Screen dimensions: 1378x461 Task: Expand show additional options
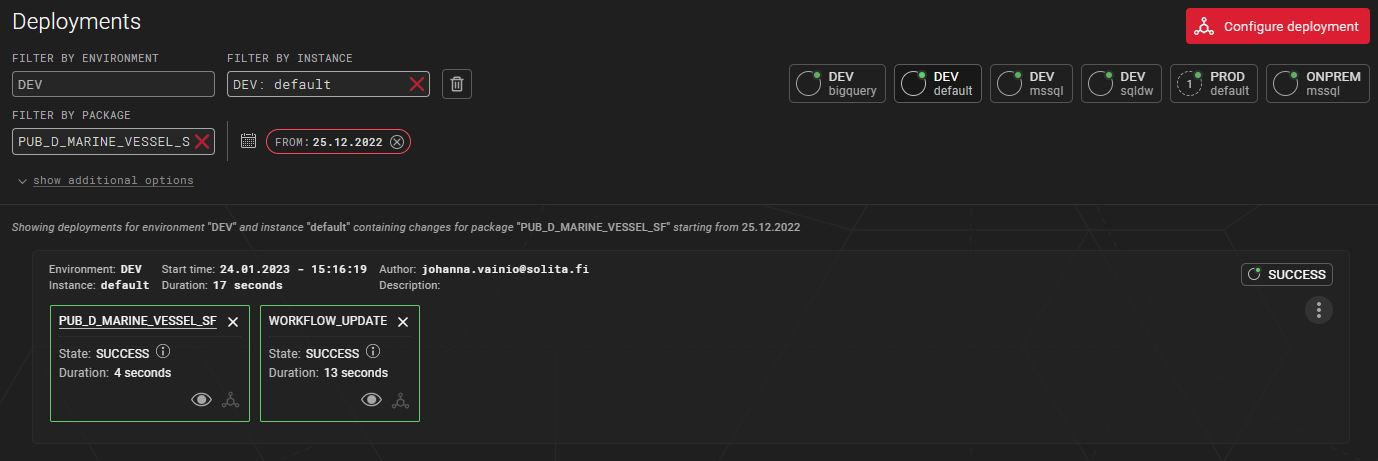(113, 181)
